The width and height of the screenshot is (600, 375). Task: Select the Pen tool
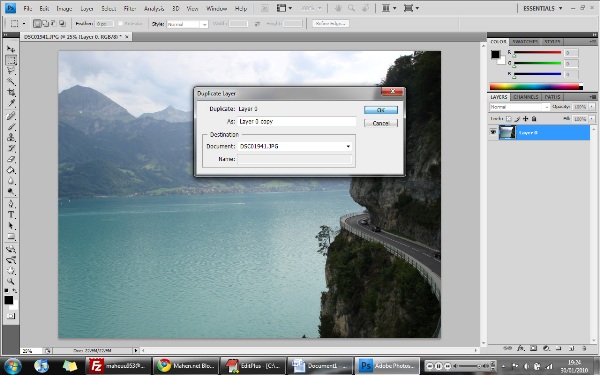point(11,204)
